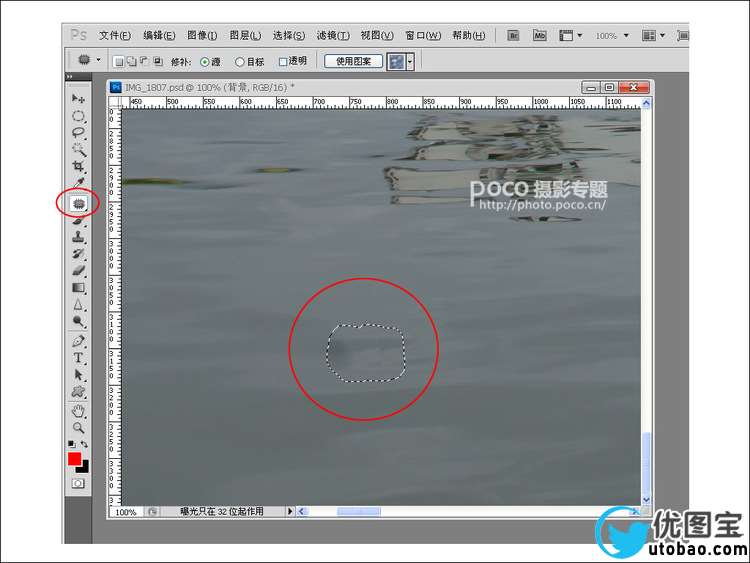Viewport: 750px width, 563px height.
Task: Open the 100% zoom level dropdown
Action: pyautogui.click(x=626, y=36)
